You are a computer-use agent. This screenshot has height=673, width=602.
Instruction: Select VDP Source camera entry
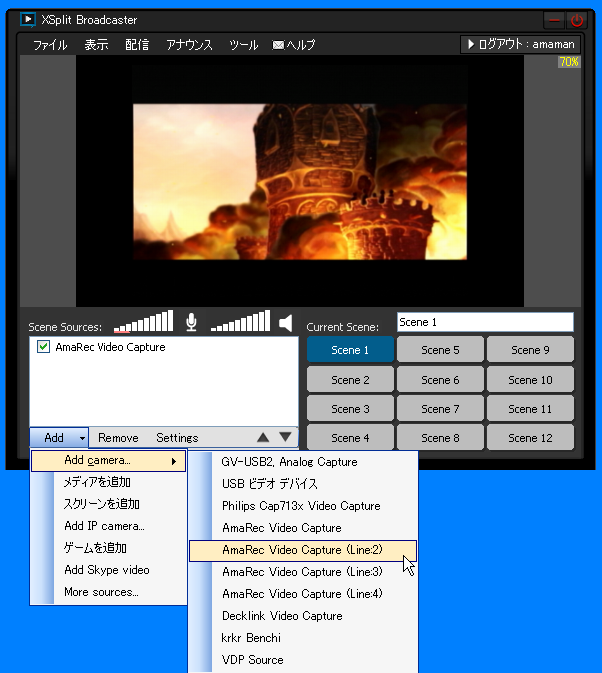(x=303, y=660)
